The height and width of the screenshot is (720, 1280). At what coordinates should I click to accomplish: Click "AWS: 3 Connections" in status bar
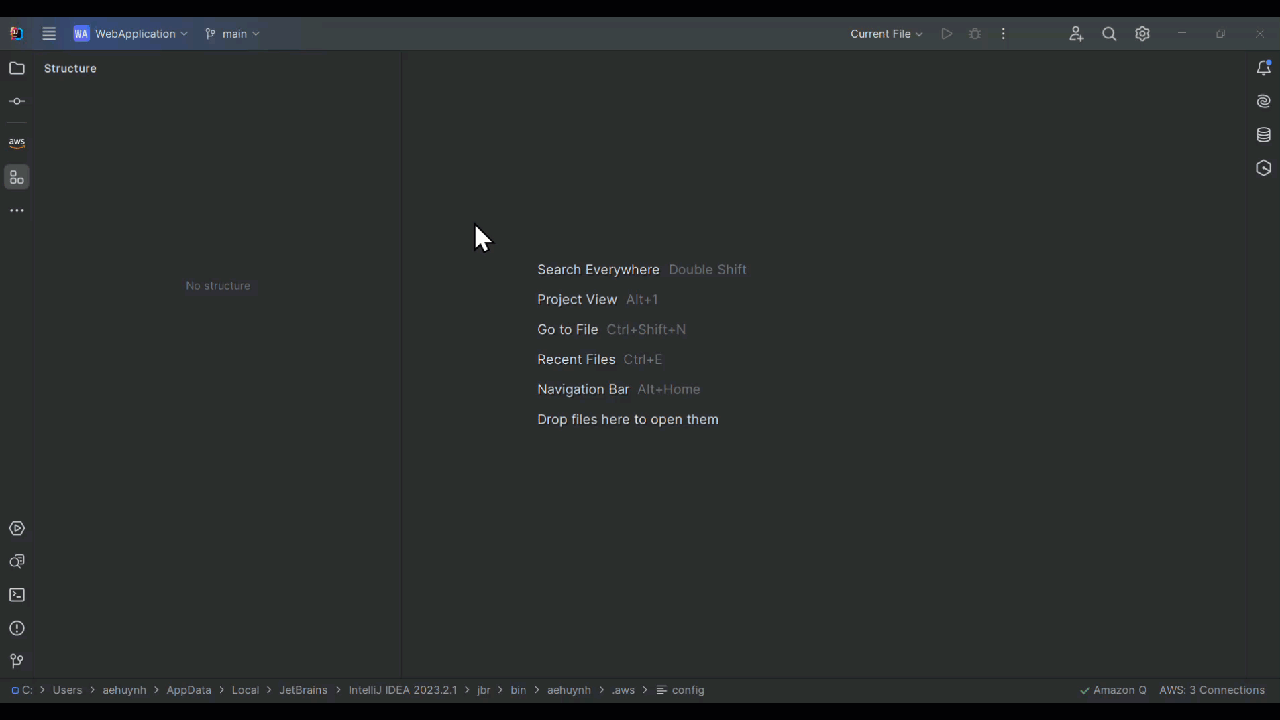coord(1212,690)
